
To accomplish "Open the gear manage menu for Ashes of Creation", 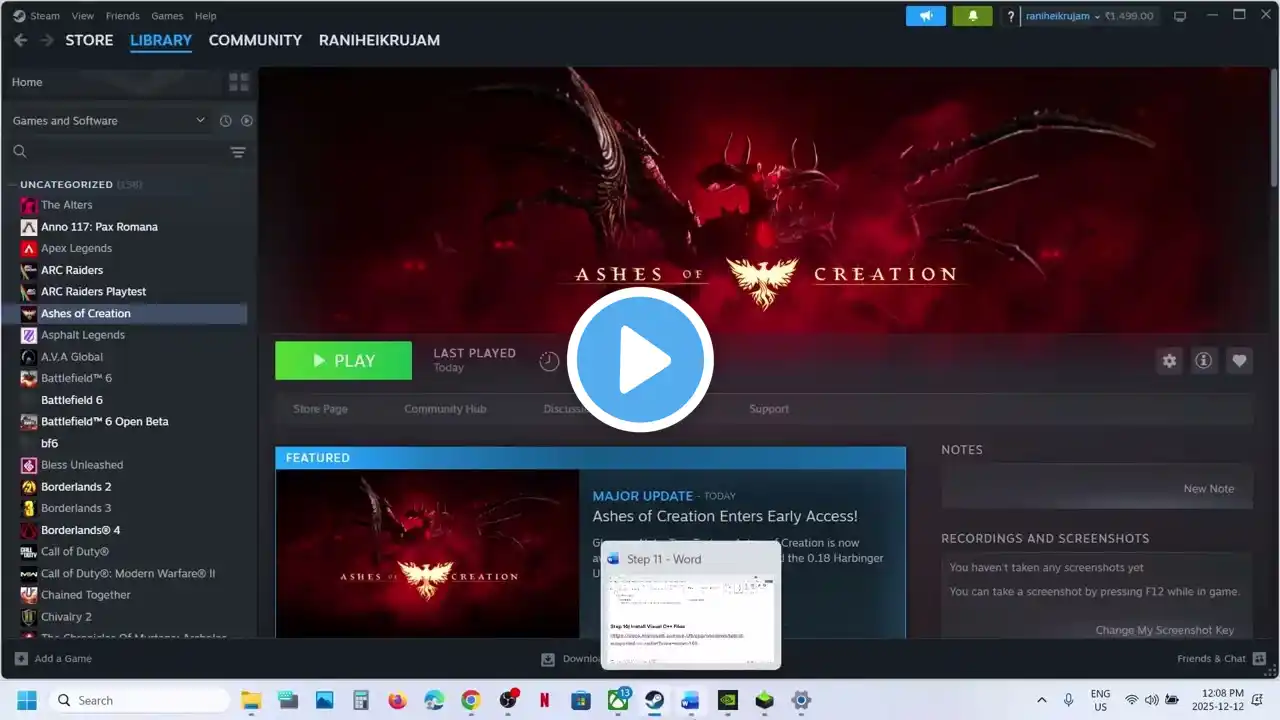I will (1169, 361).
